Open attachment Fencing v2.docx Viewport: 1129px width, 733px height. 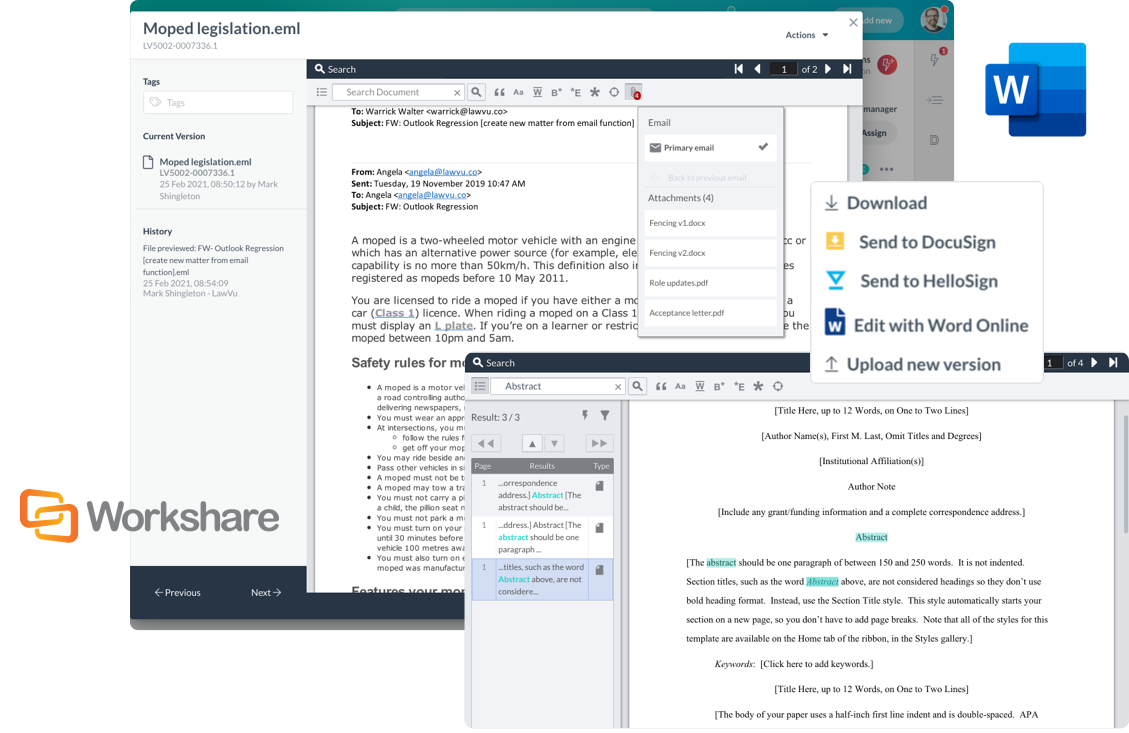click(x=709, y=253)
